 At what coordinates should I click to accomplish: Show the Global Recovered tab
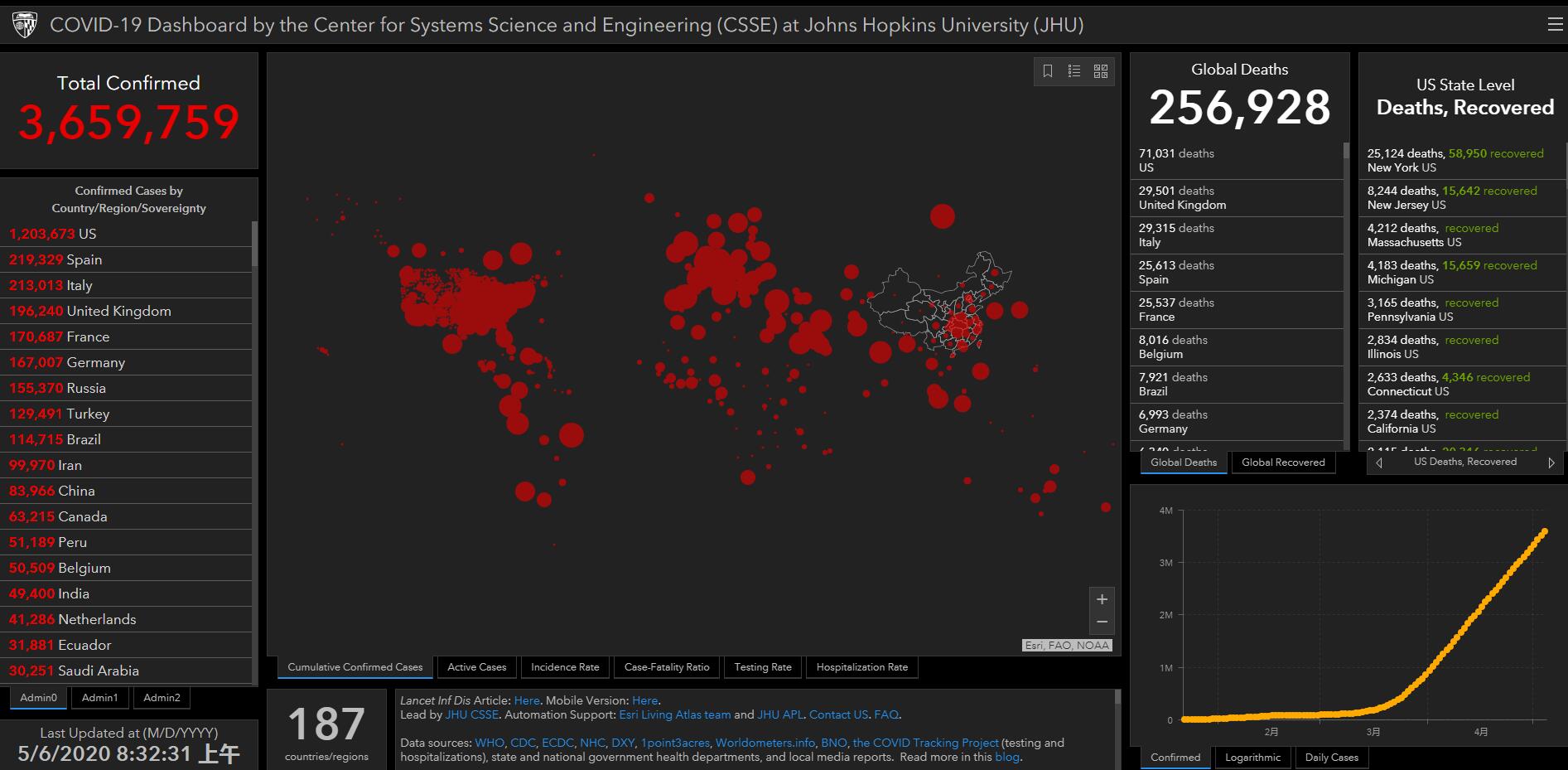pos(1283,462)
